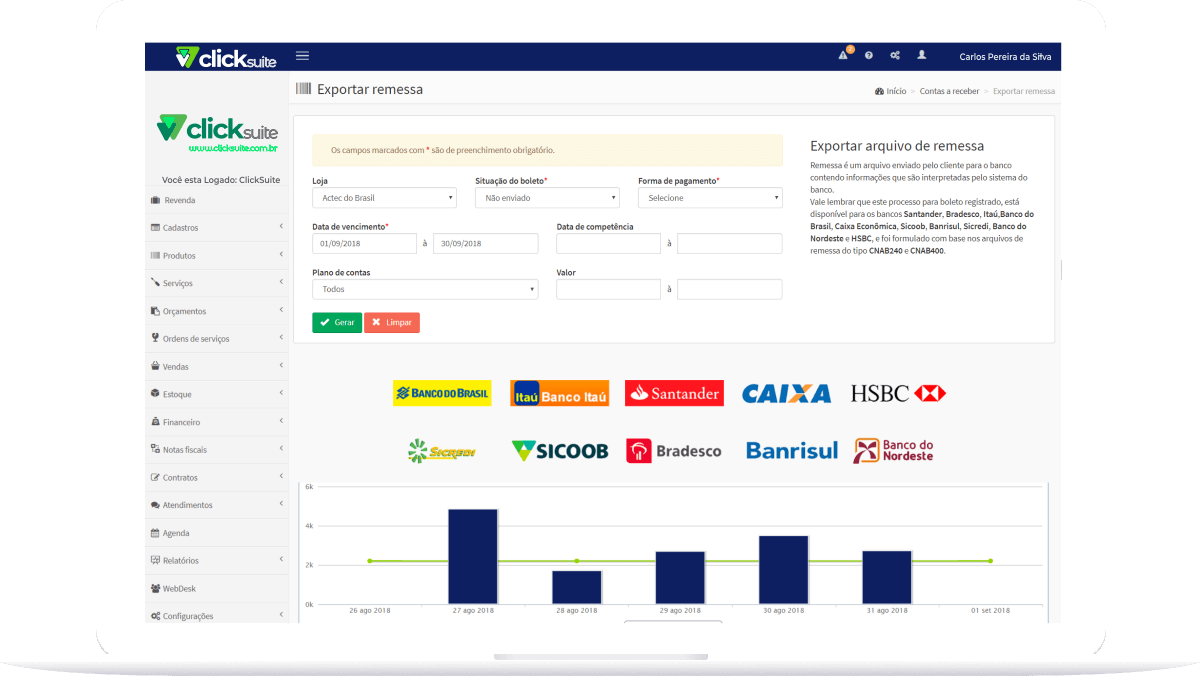Expand the Orçamentos sidebar section
The height and width of the screenshot is (676, 1200).
pos(217,311)
